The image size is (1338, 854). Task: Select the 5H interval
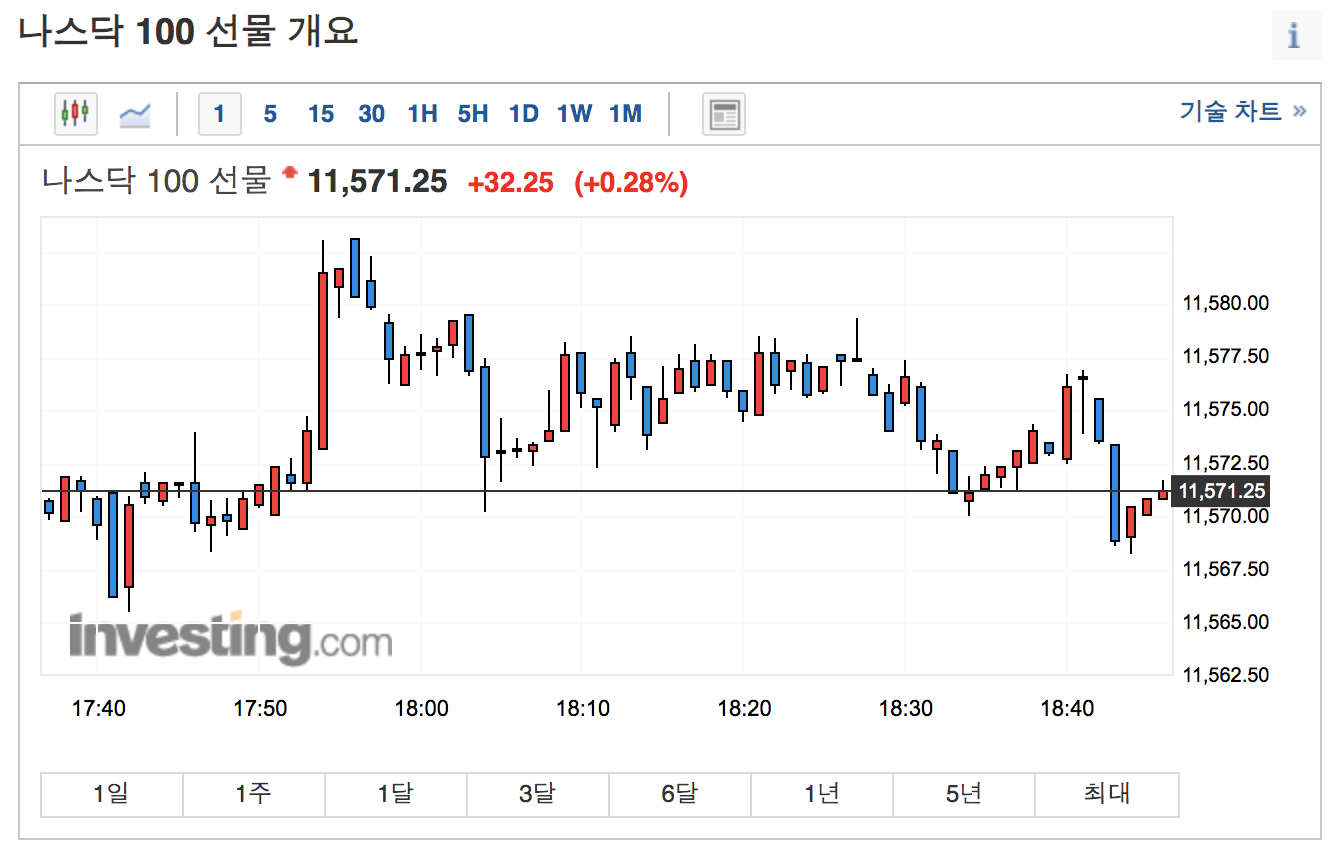tap(473, 114)
